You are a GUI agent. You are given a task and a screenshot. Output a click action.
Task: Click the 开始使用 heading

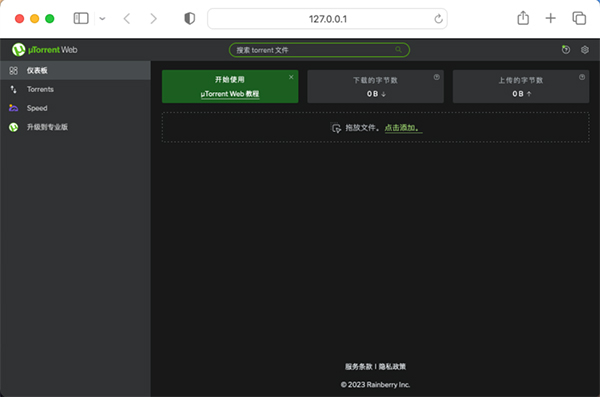point(230,80)
